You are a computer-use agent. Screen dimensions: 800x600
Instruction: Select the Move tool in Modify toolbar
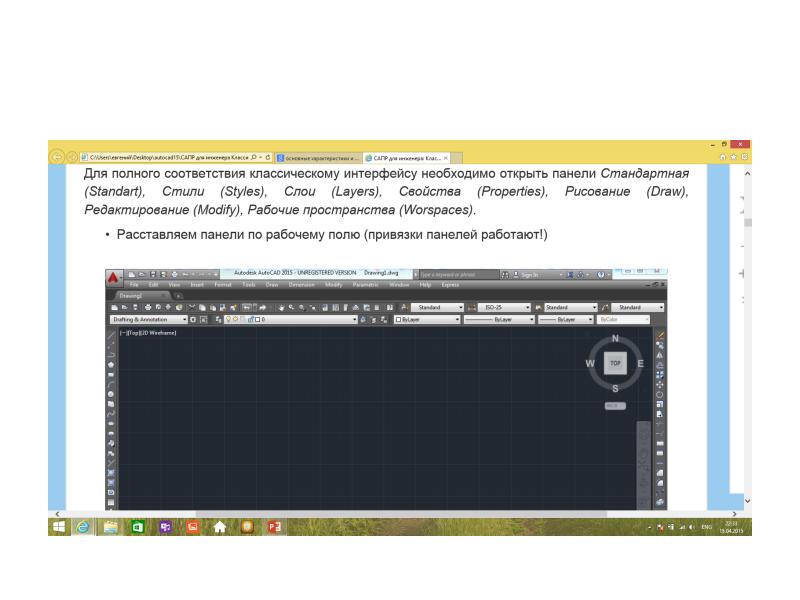point(660,384)
